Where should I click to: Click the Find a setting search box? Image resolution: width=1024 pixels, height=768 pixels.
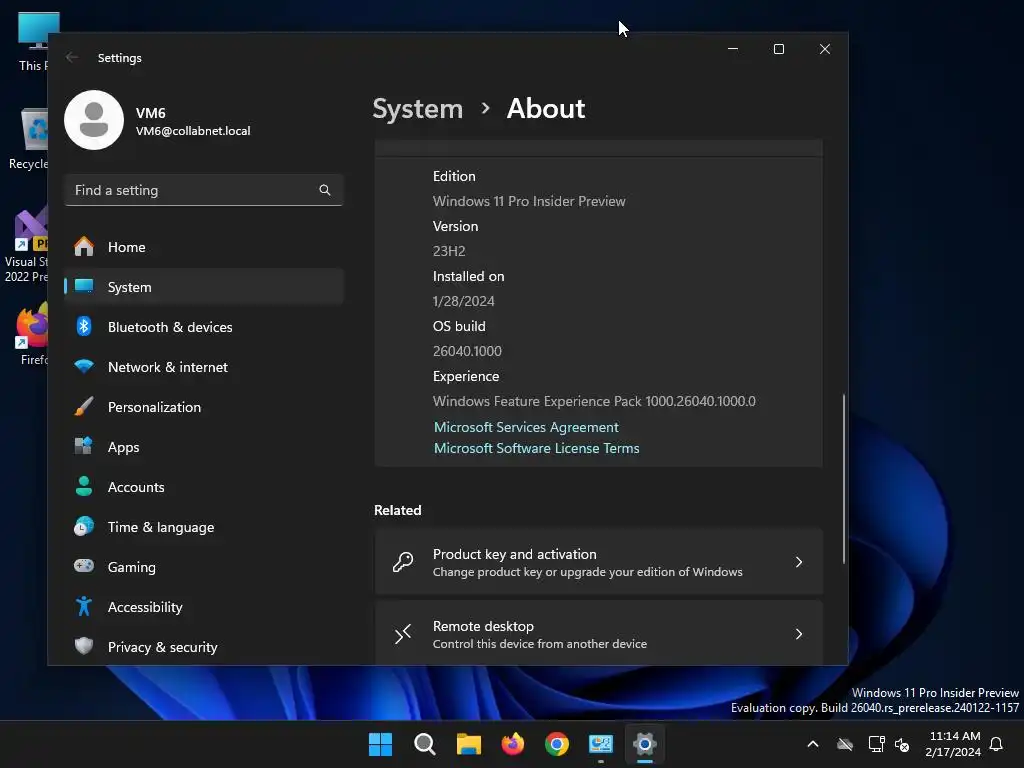[x=204, y=190]
